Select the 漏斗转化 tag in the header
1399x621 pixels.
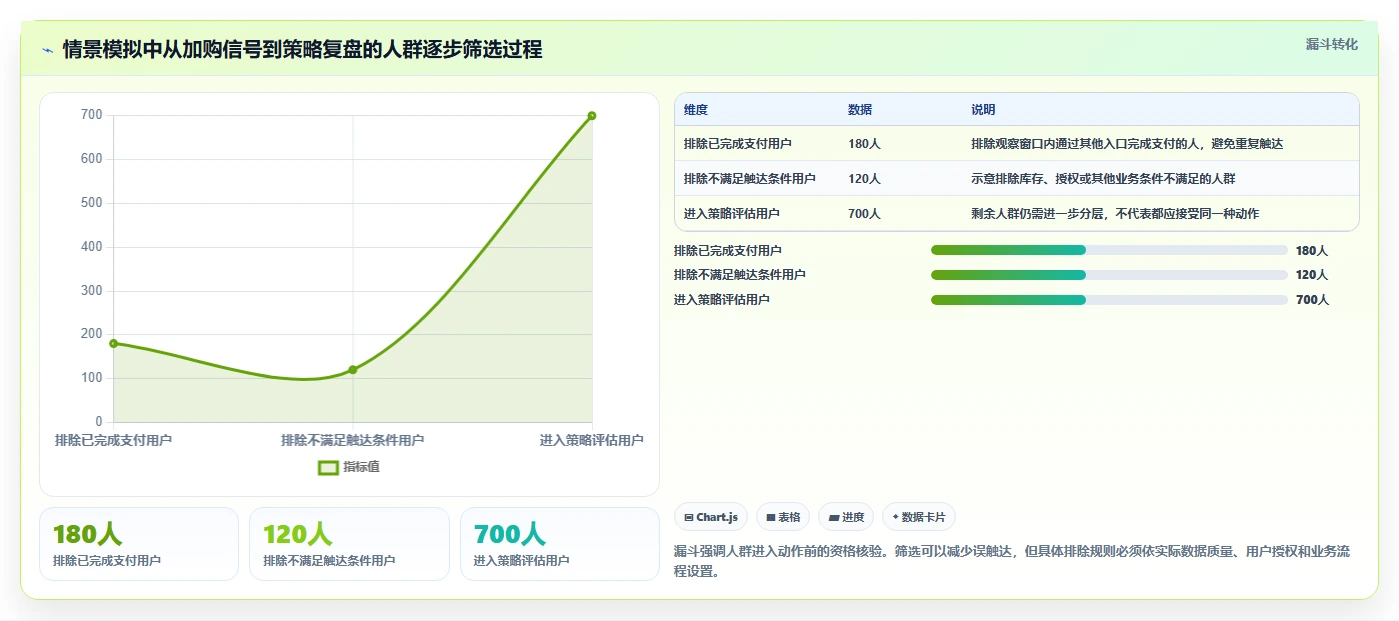coord(1331,44)
